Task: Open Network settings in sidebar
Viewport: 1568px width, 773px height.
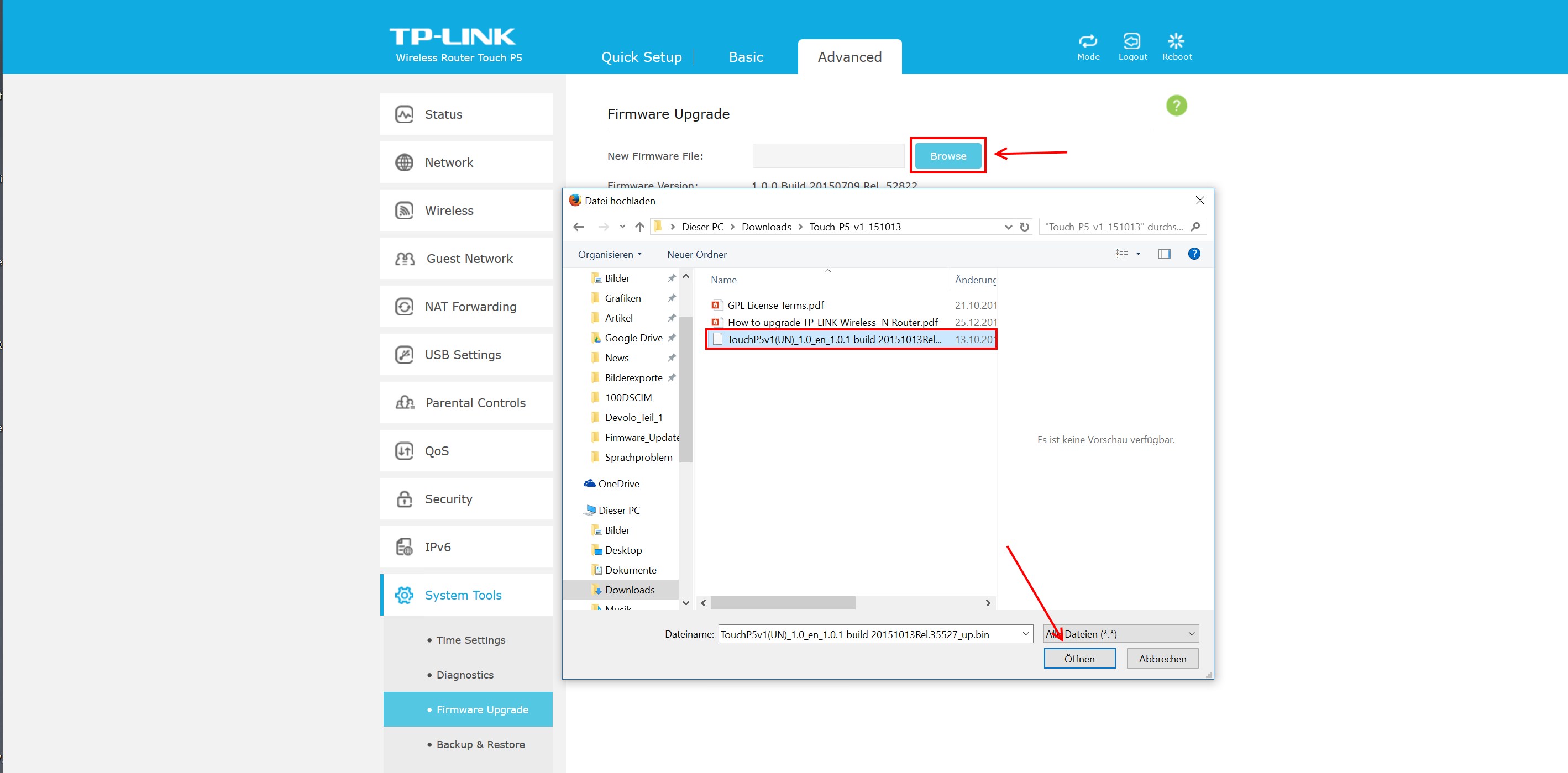Action: click(x=466, y=162)
